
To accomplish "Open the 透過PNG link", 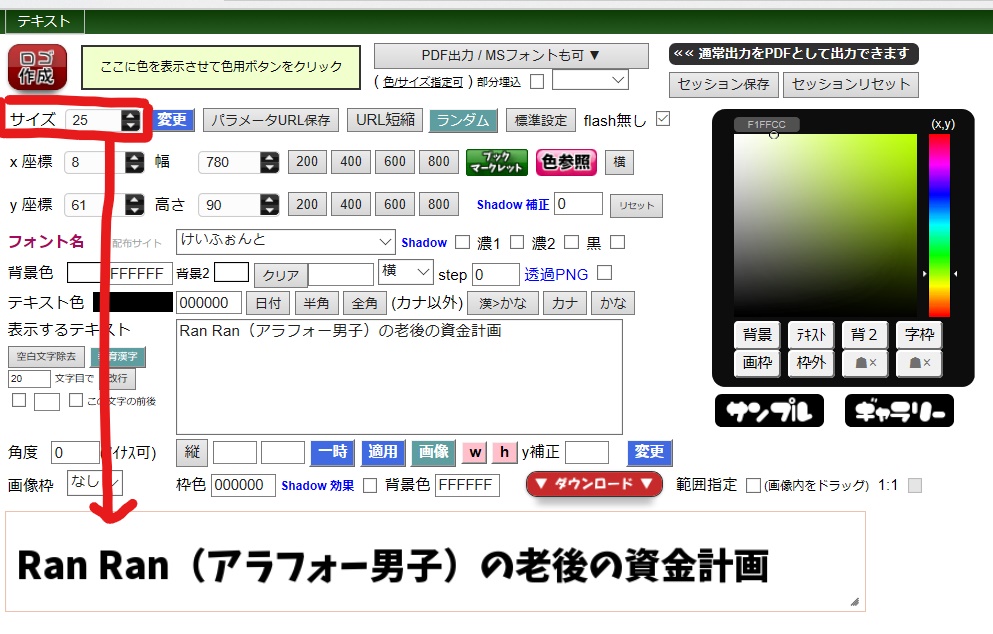I will [x=556, y=274].
